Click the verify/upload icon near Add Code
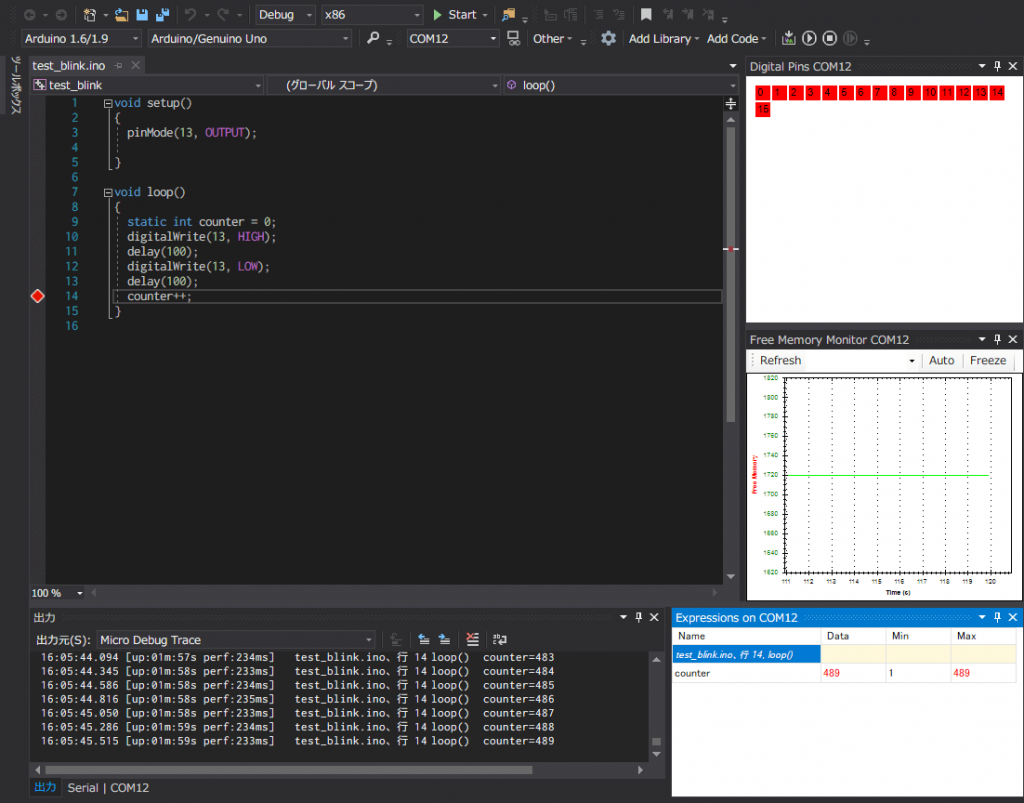Screen dimensions: 1024x803 [788, 37]
